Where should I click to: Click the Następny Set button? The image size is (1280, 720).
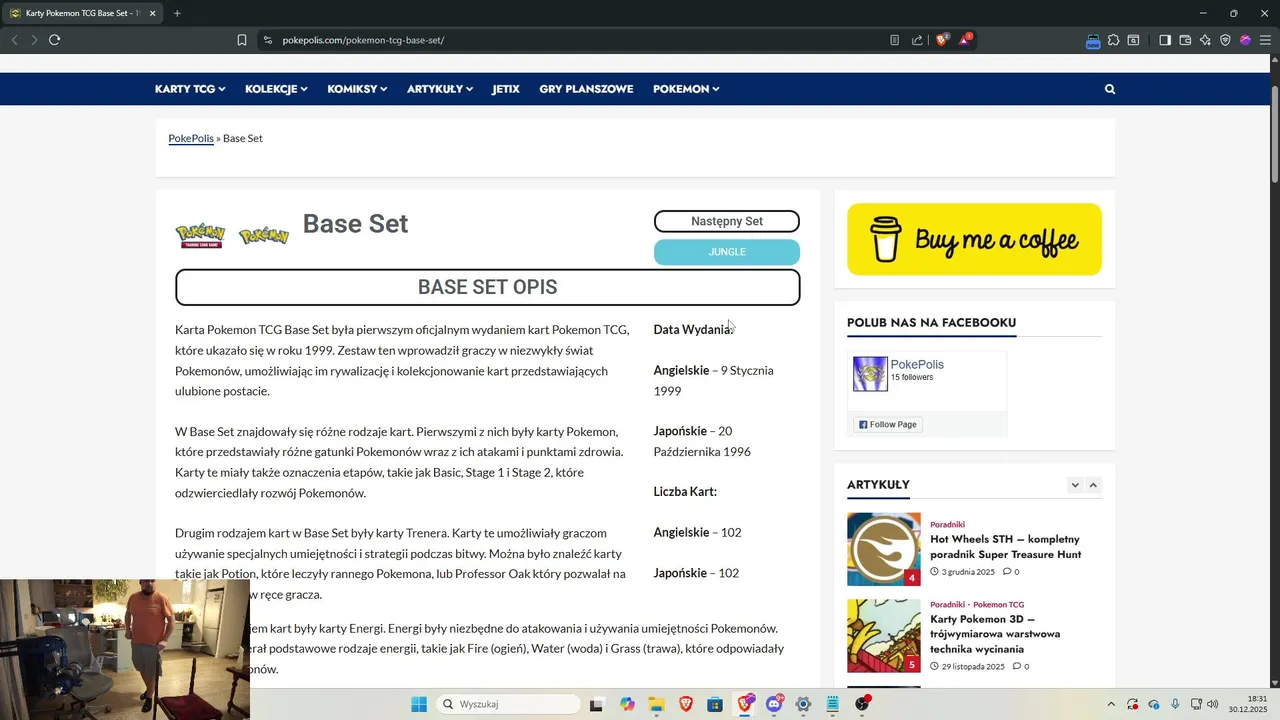[727, 221]
